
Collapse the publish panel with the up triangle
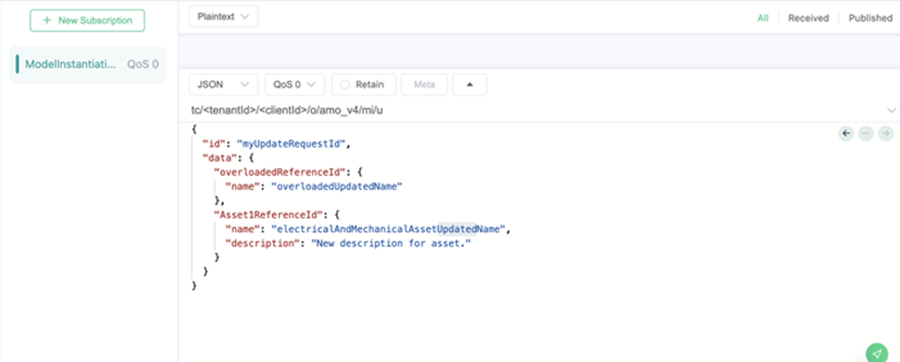click(x=470, y=85)
